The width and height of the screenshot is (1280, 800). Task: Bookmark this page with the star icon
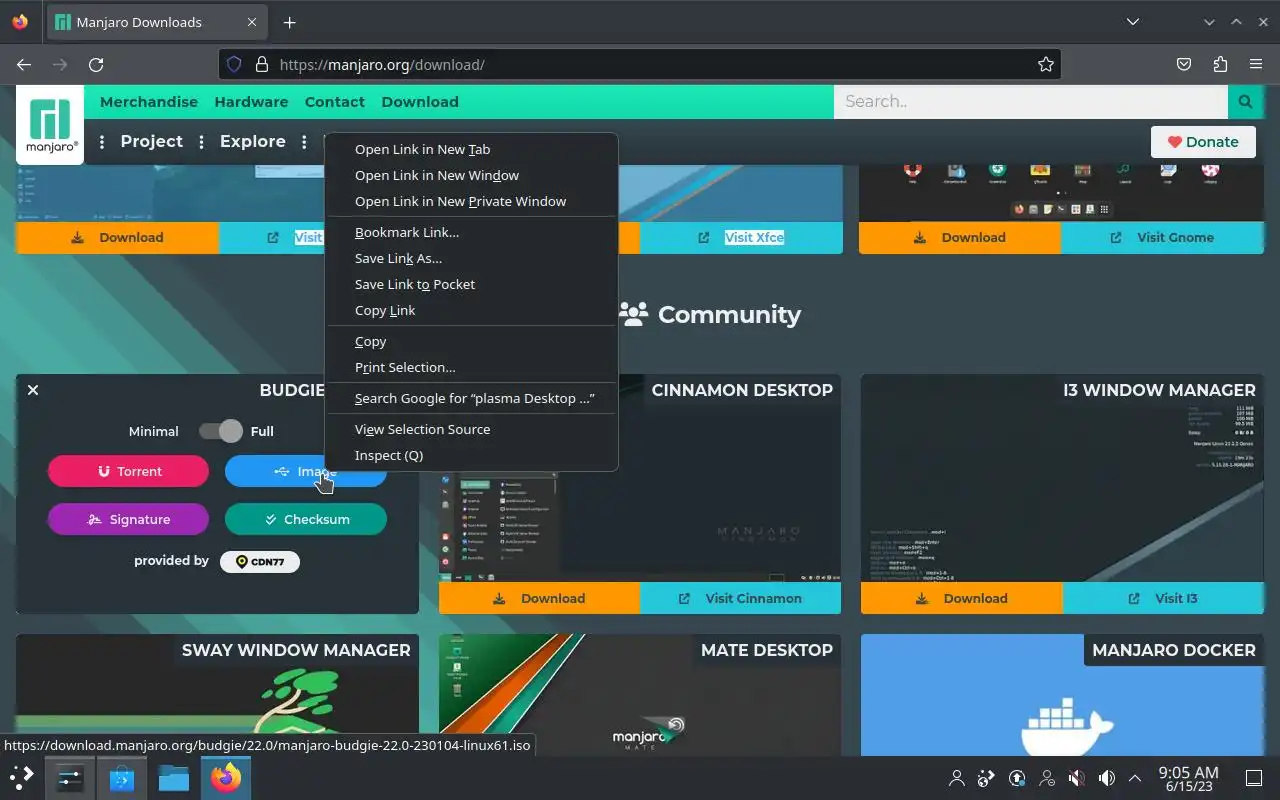click(x=1046, y=64)
